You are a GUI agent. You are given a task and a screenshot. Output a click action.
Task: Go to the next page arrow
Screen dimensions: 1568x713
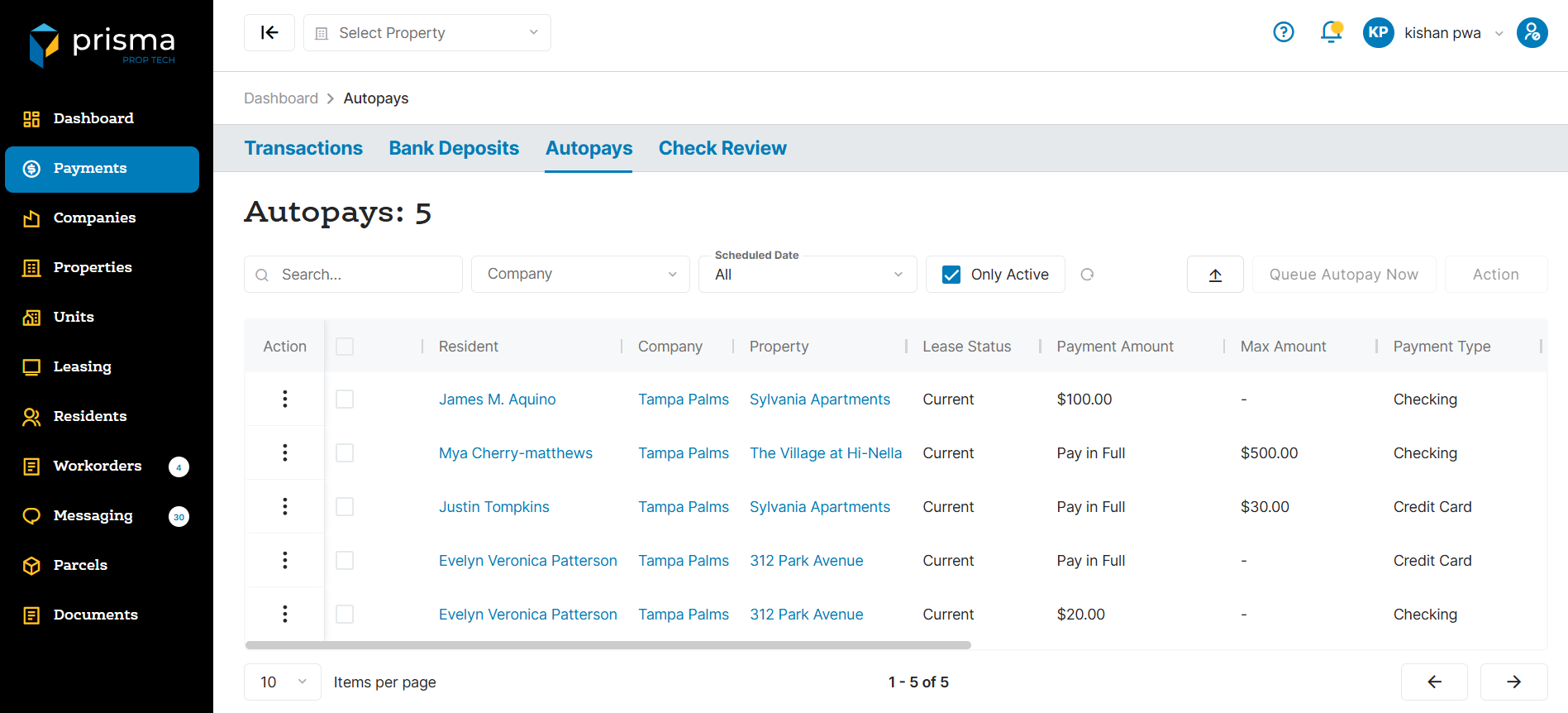[x=1513, y=682]
